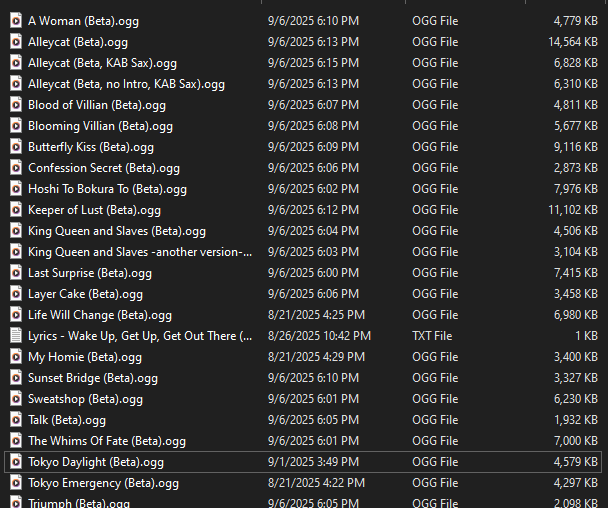Click the text document icon for Lyrics - Wake Up

pos(16,335)
